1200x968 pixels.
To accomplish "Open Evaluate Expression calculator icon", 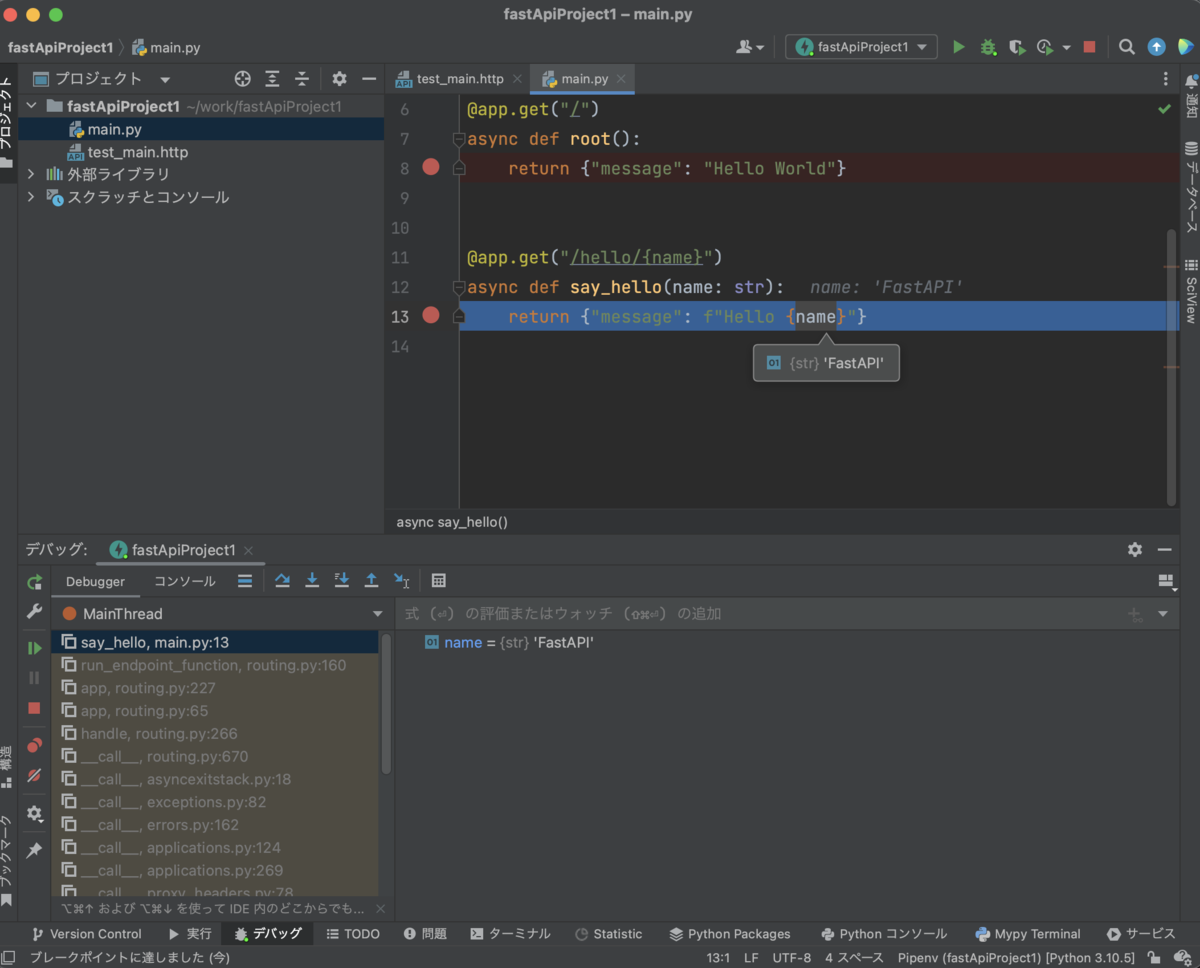I will pos(438,580).
